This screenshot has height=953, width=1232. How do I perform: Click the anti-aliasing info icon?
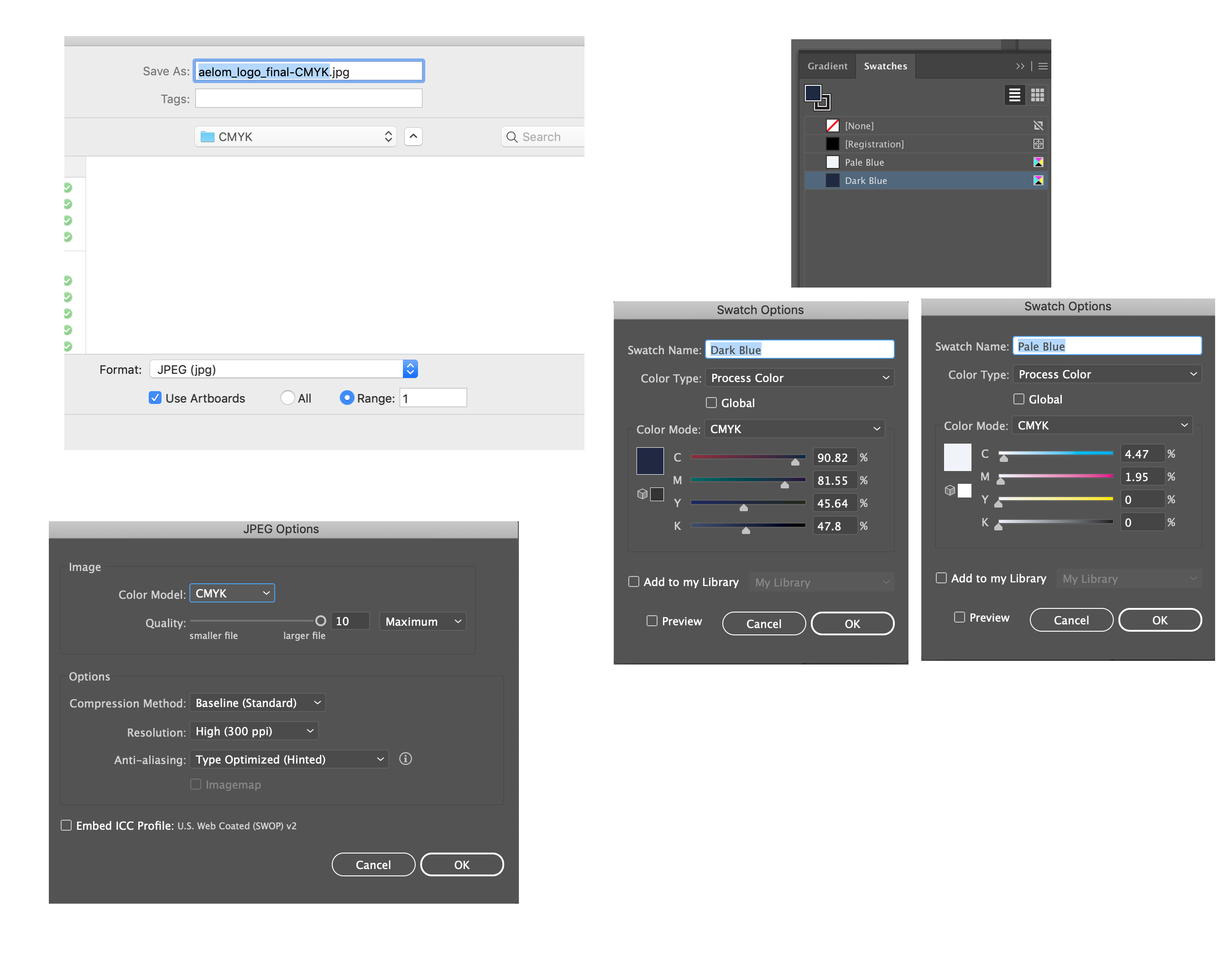click(405, 758)
